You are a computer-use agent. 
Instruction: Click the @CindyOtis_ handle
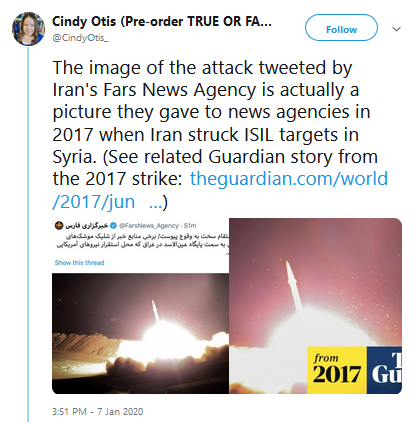coord(80,38)
